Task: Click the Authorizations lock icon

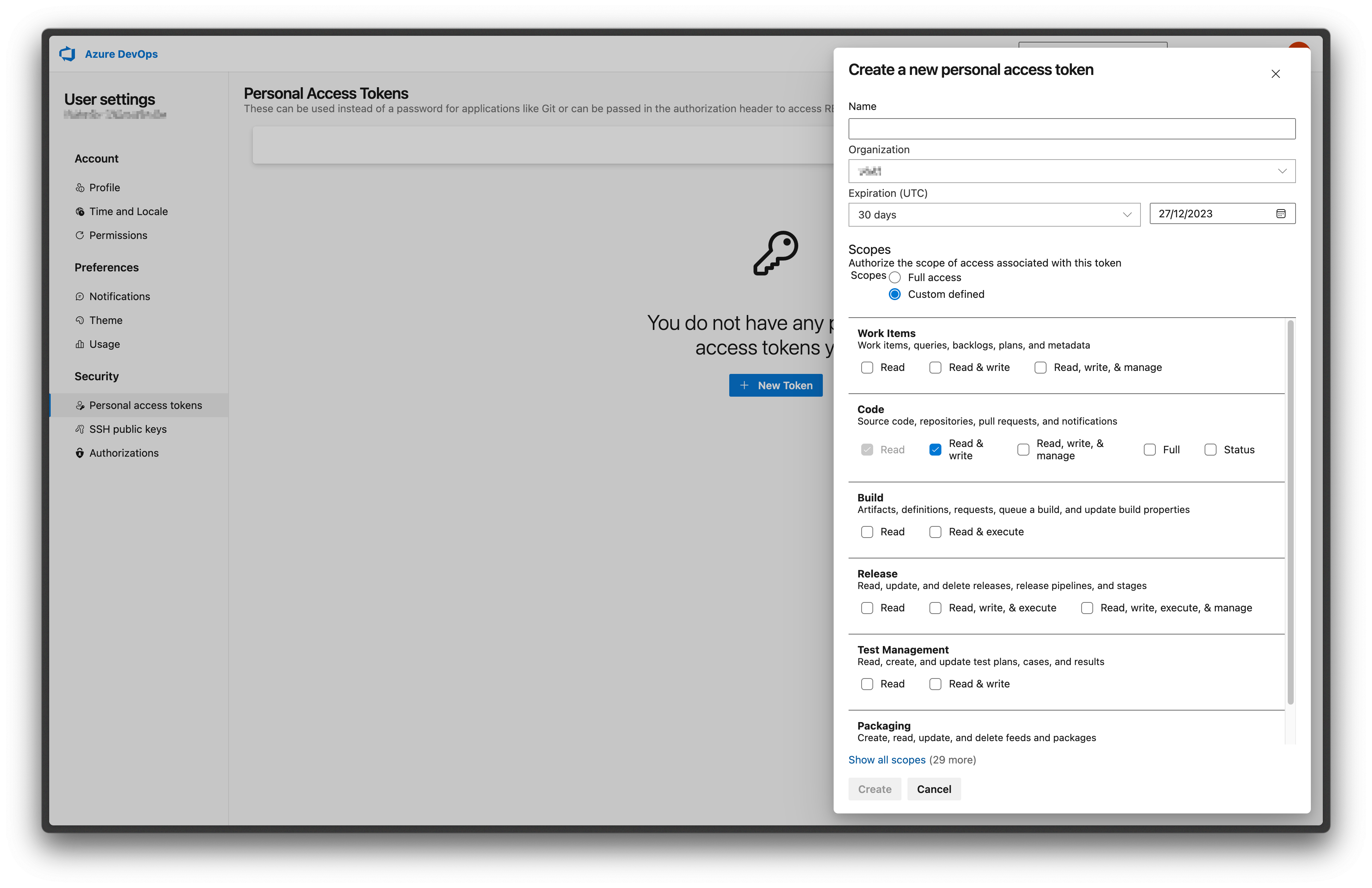Action: [80, 453]
